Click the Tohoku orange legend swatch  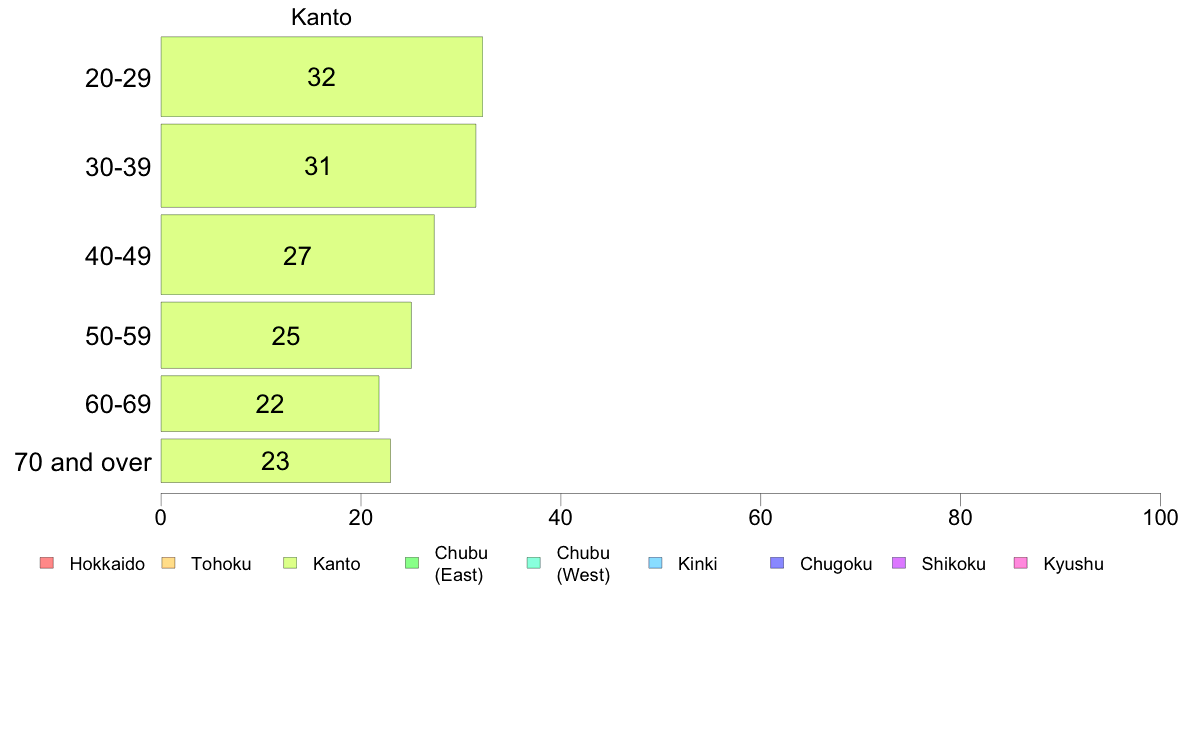pyautogui.click(x=168, y=563)
